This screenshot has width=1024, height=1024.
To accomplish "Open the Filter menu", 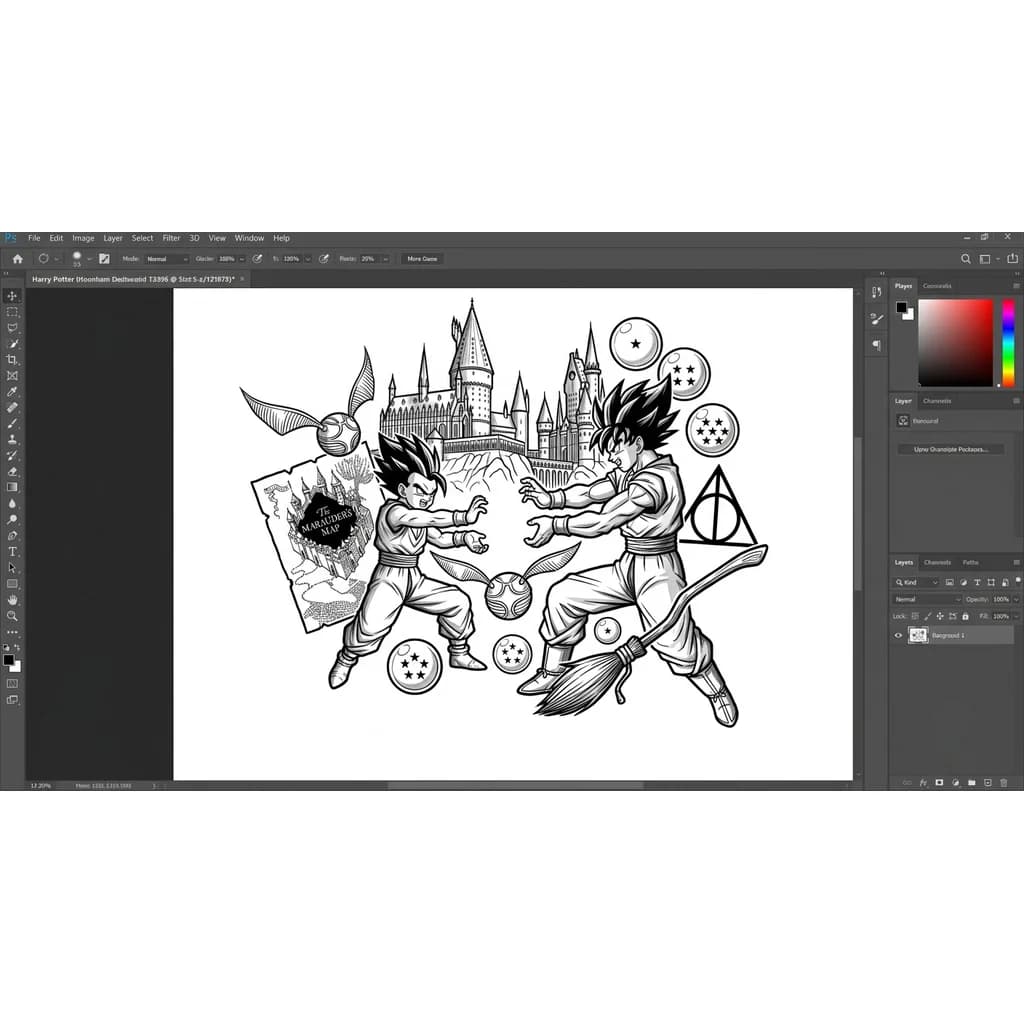I will pyautogui.click(x=171, y=238).
